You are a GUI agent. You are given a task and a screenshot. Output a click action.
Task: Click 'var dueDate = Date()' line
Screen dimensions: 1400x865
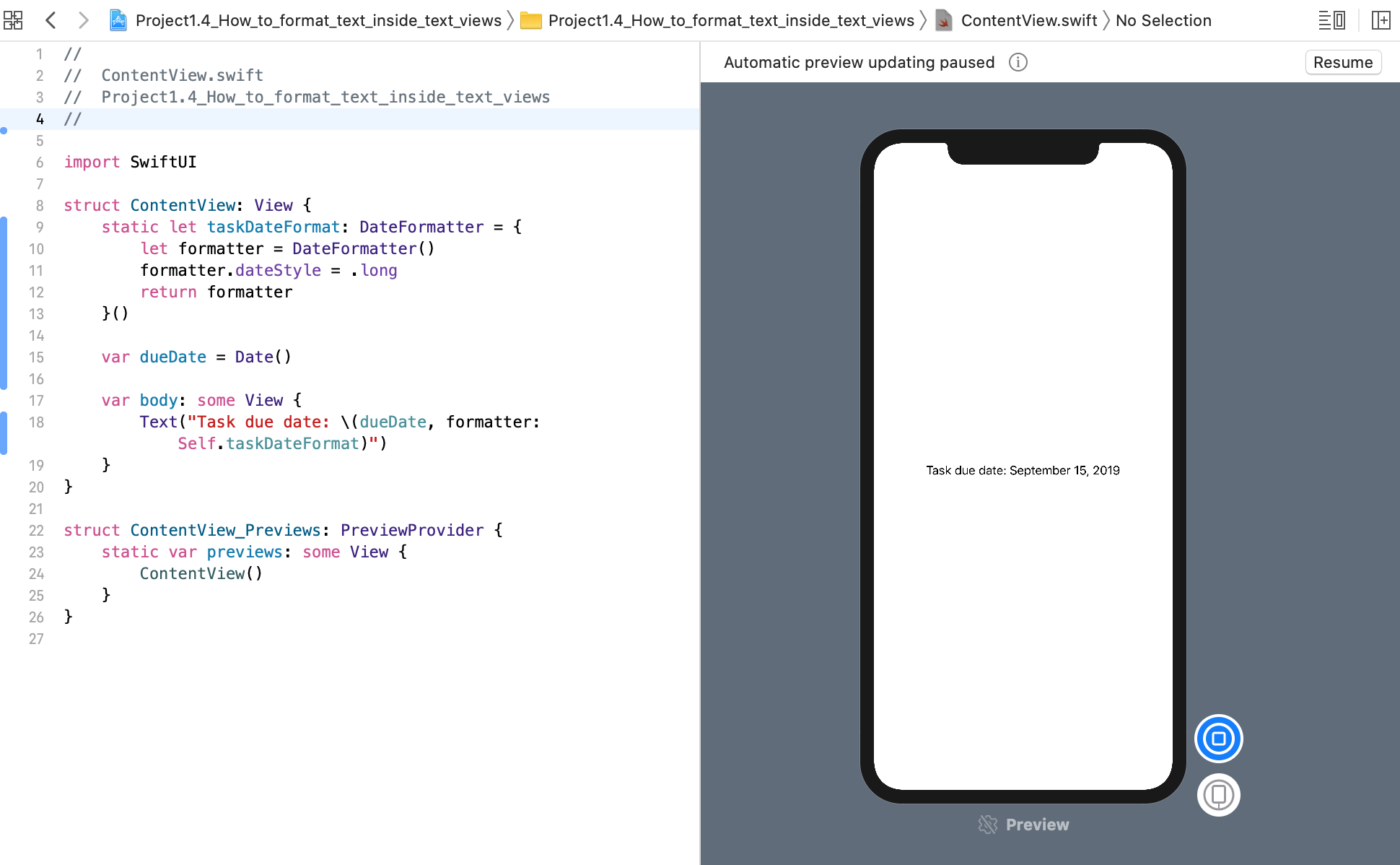(196, 357)
